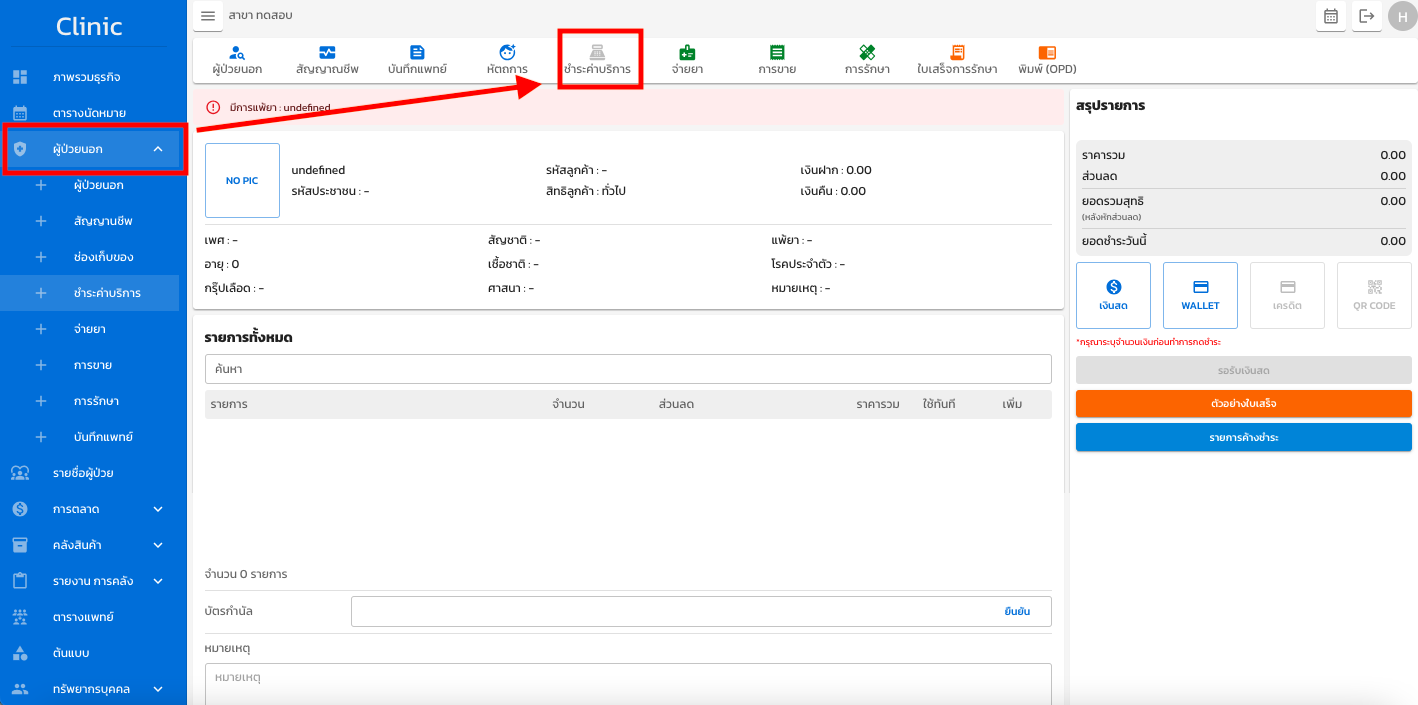Expand การตลาด sidebar chevron

158,509
